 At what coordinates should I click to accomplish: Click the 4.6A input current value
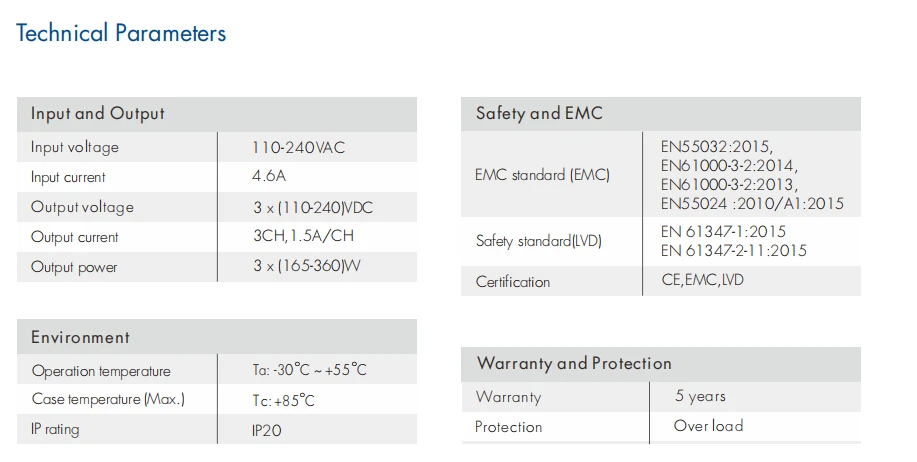tap(269, 177)
